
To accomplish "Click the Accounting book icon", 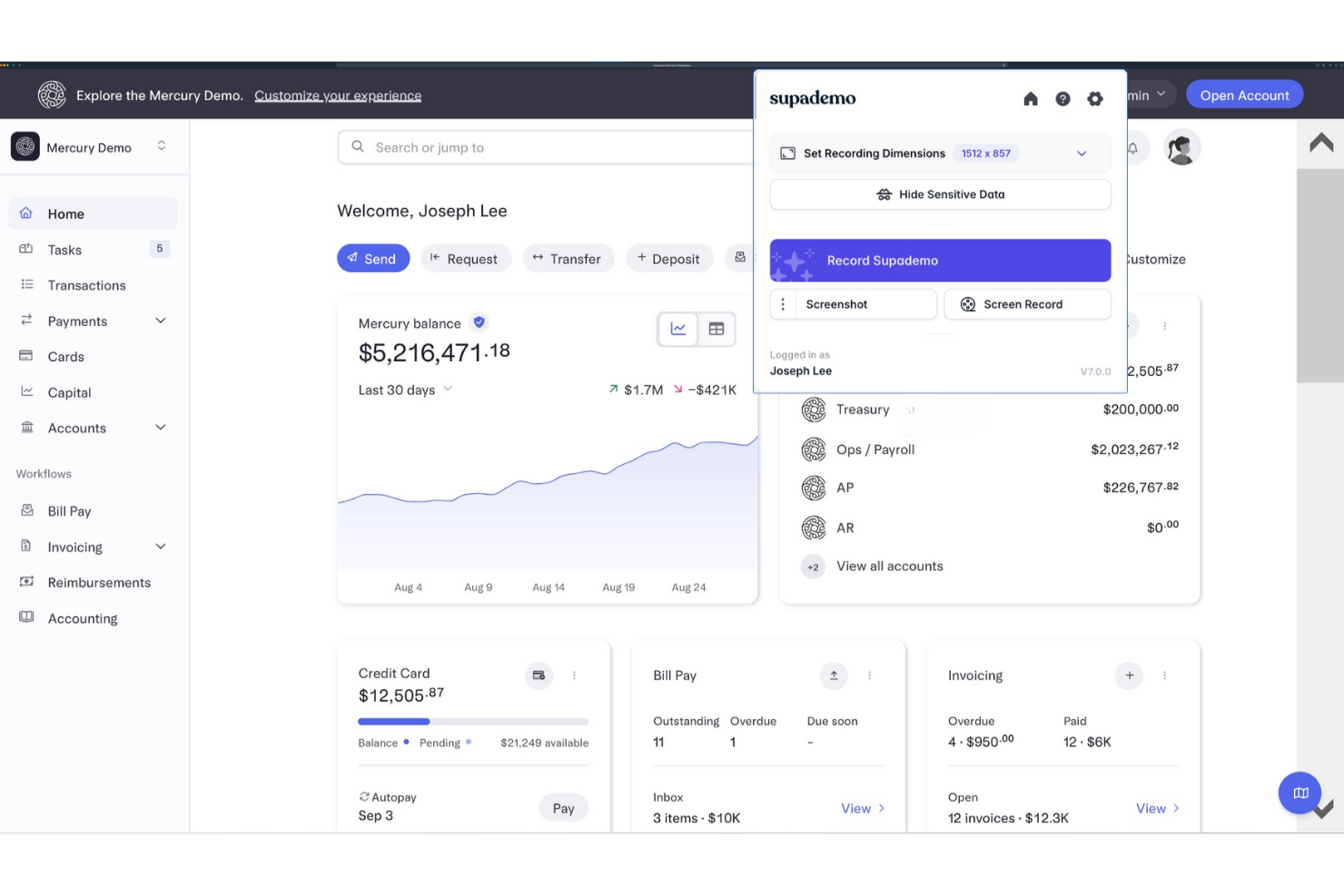I will click(26, 617).
